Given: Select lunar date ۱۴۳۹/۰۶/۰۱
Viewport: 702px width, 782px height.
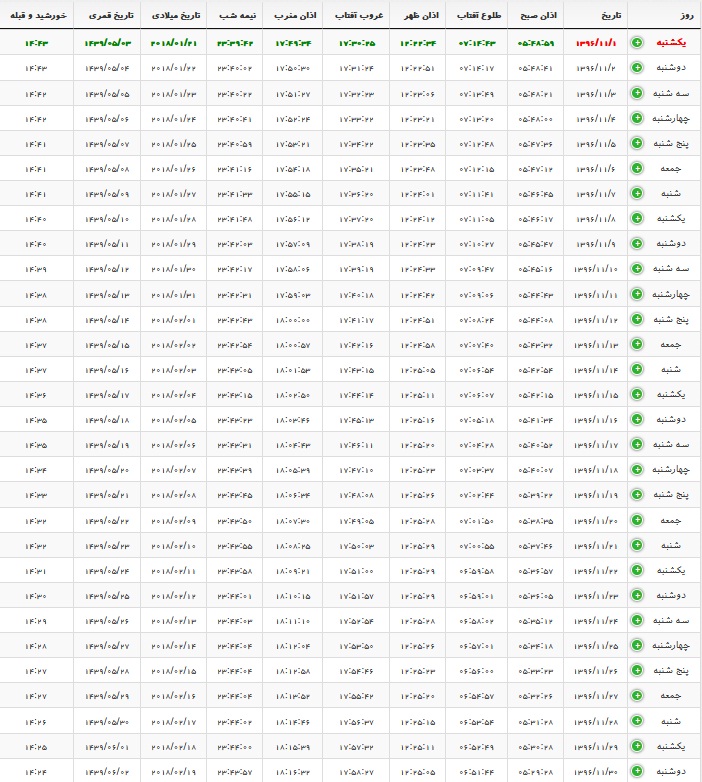Looking at the screenshot, I should click(107, 747).
